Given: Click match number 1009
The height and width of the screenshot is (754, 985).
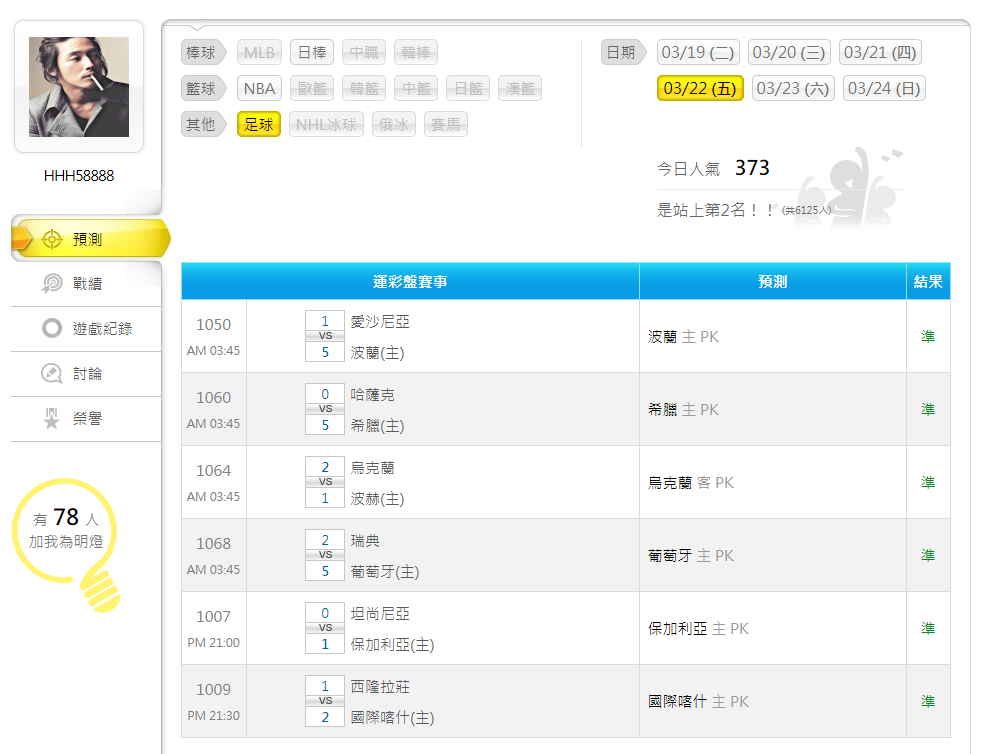Looking at the screenshot, I should (x=214, y=689).
